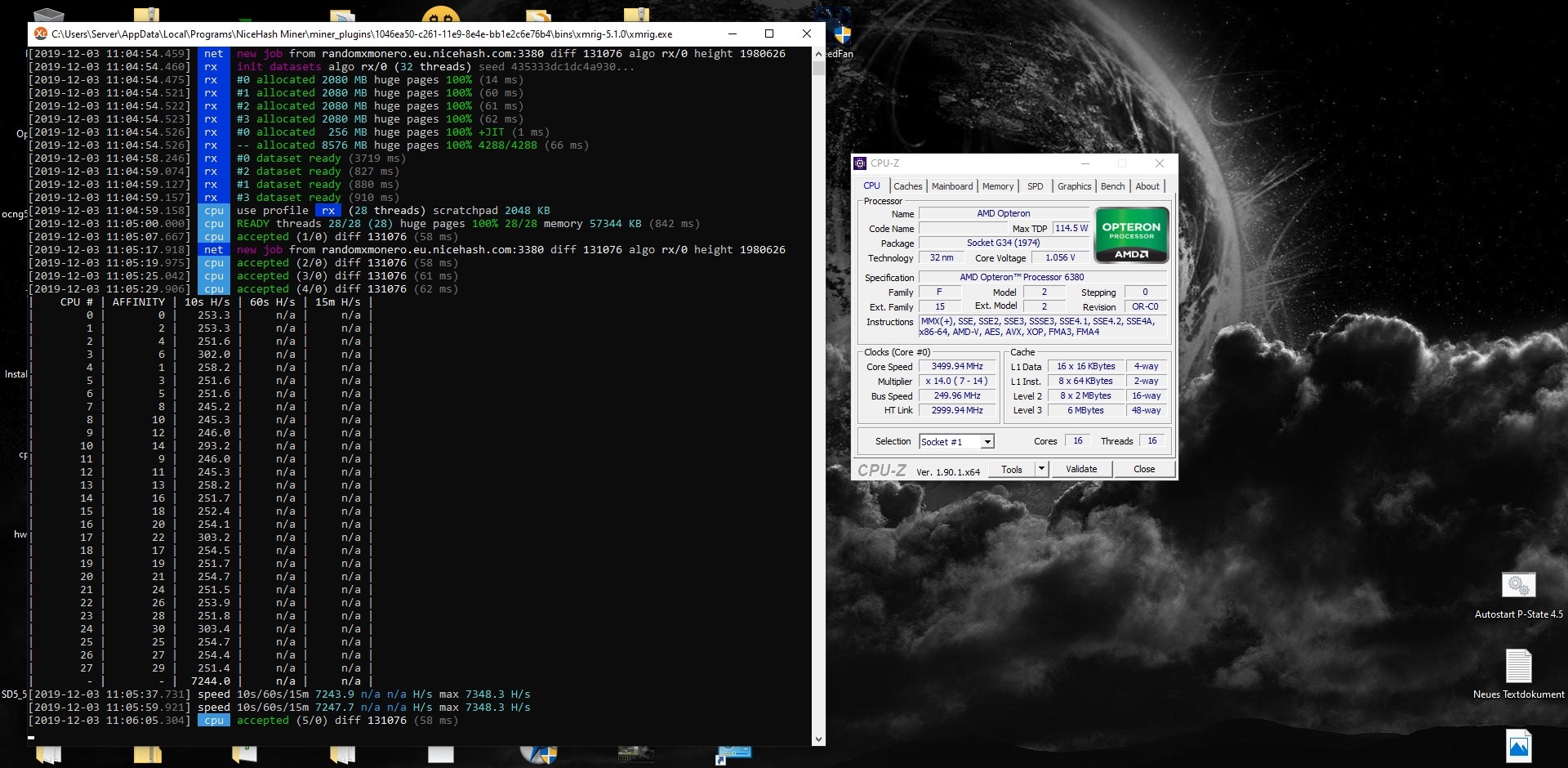
Task: Click the Core Voltage value "1.056 V"
Action: (x=1060, y=257)
